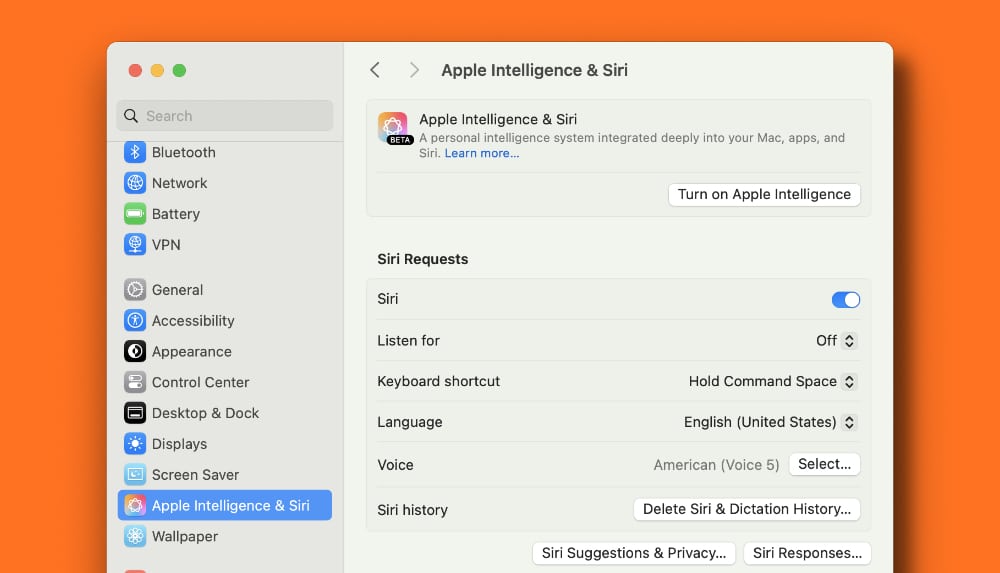Click the Learn more link
Viewport: 1000px width, 573px height.
click(x=482, y=153)
